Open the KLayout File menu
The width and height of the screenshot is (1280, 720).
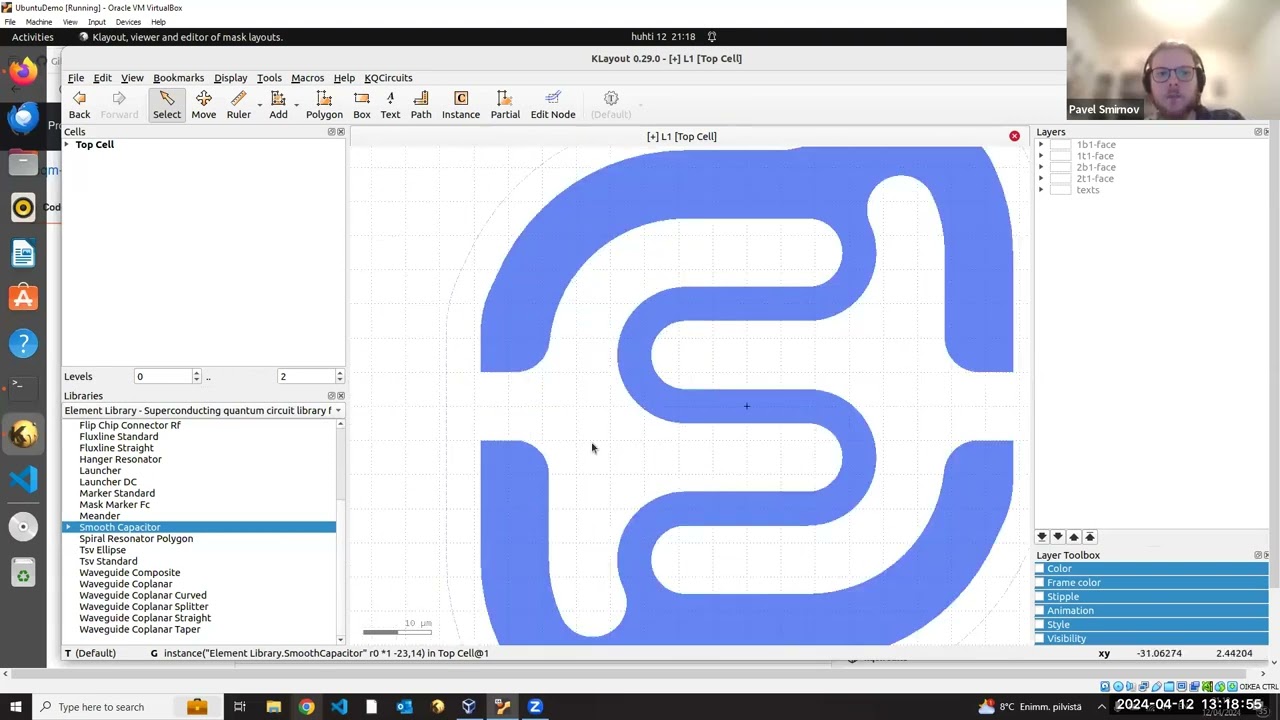pyautogui.click(x=76, y=78)
